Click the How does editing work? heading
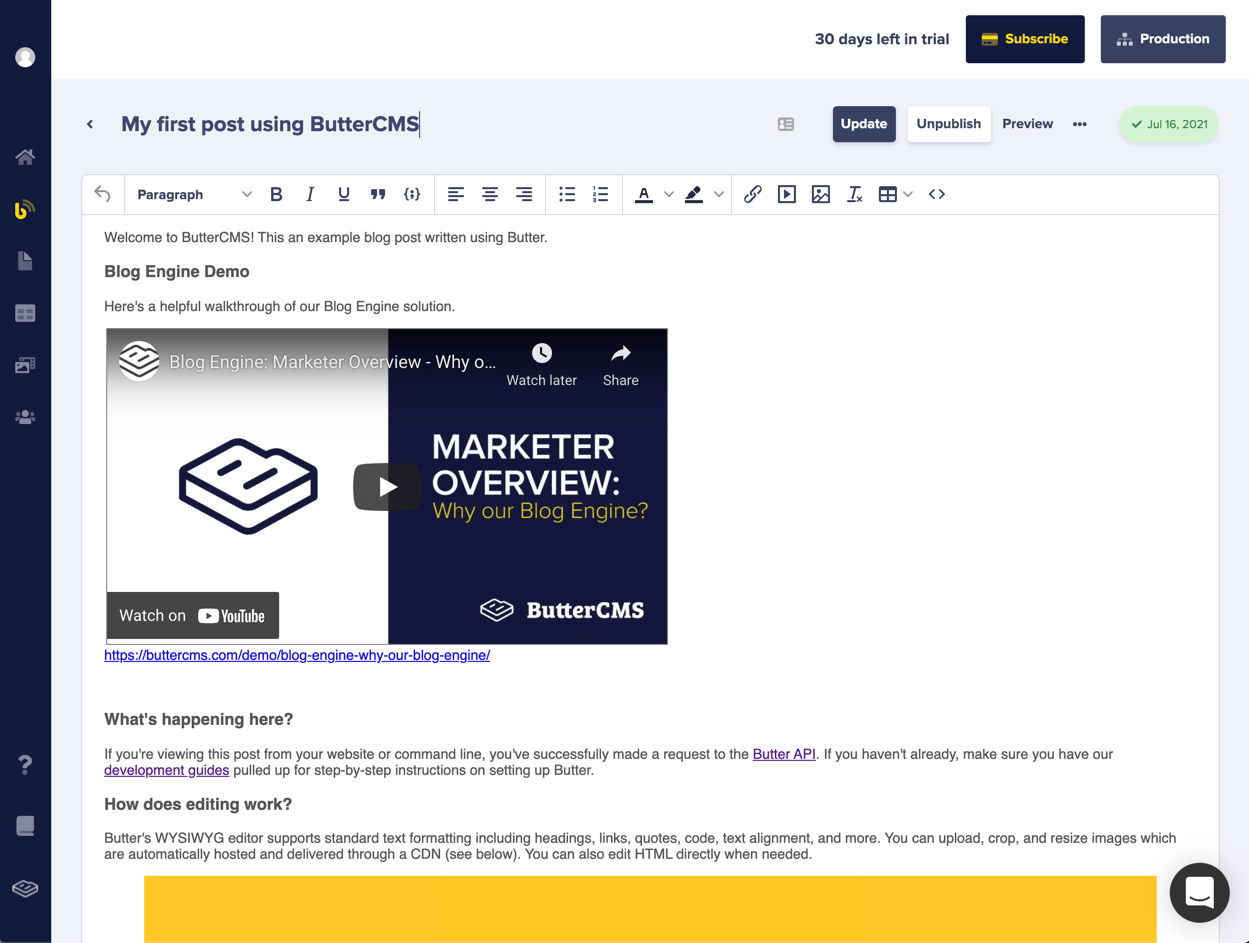The height and width of the screenshot is (943, 1249). [198, 804]
